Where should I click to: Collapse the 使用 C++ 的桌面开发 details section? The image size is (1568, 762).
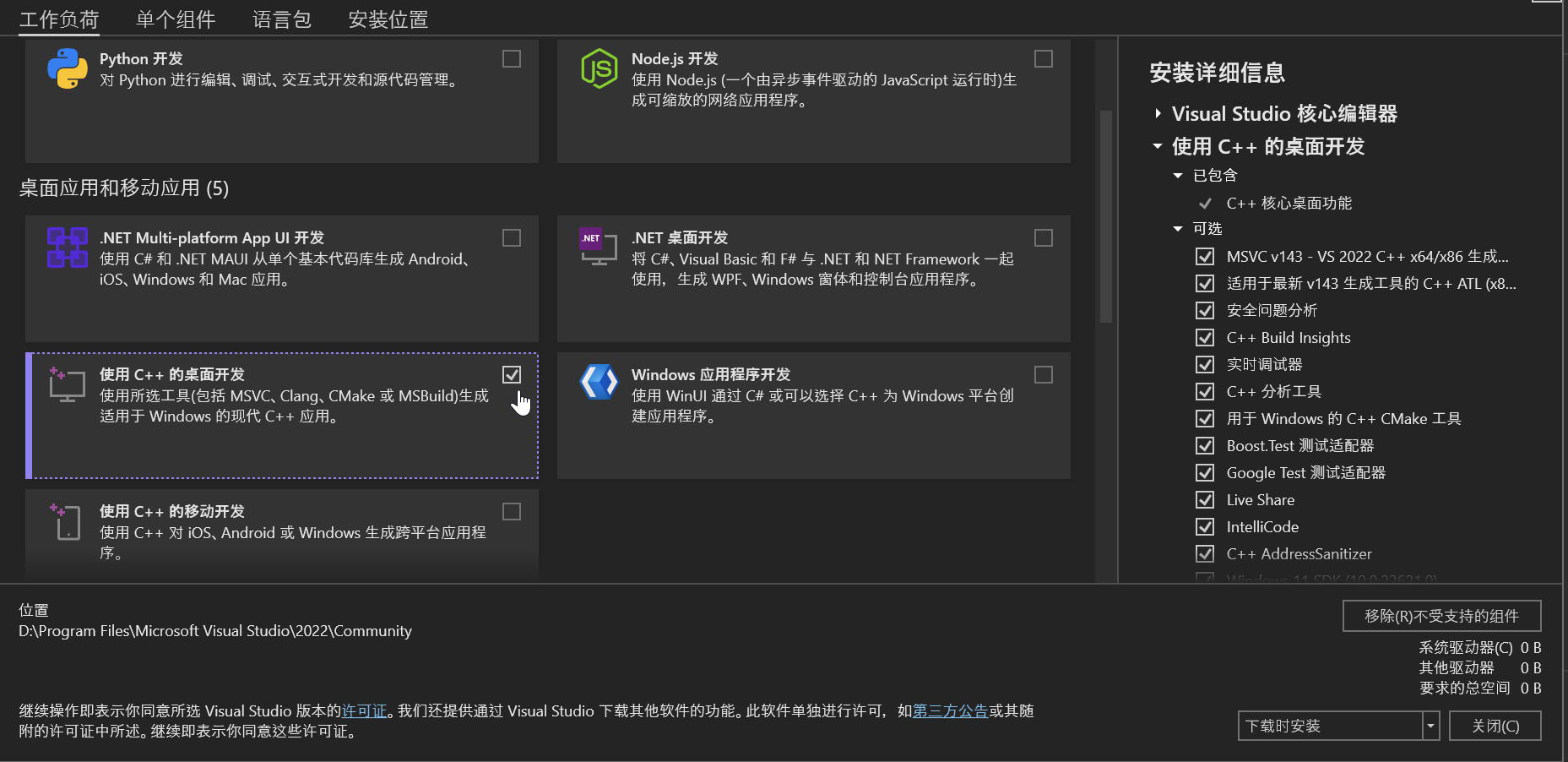point(1158,146)
